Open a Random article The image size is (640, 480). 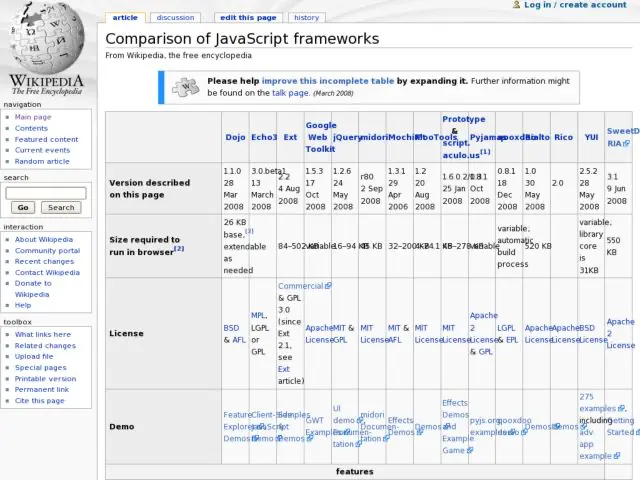click(x=42, y=161)
